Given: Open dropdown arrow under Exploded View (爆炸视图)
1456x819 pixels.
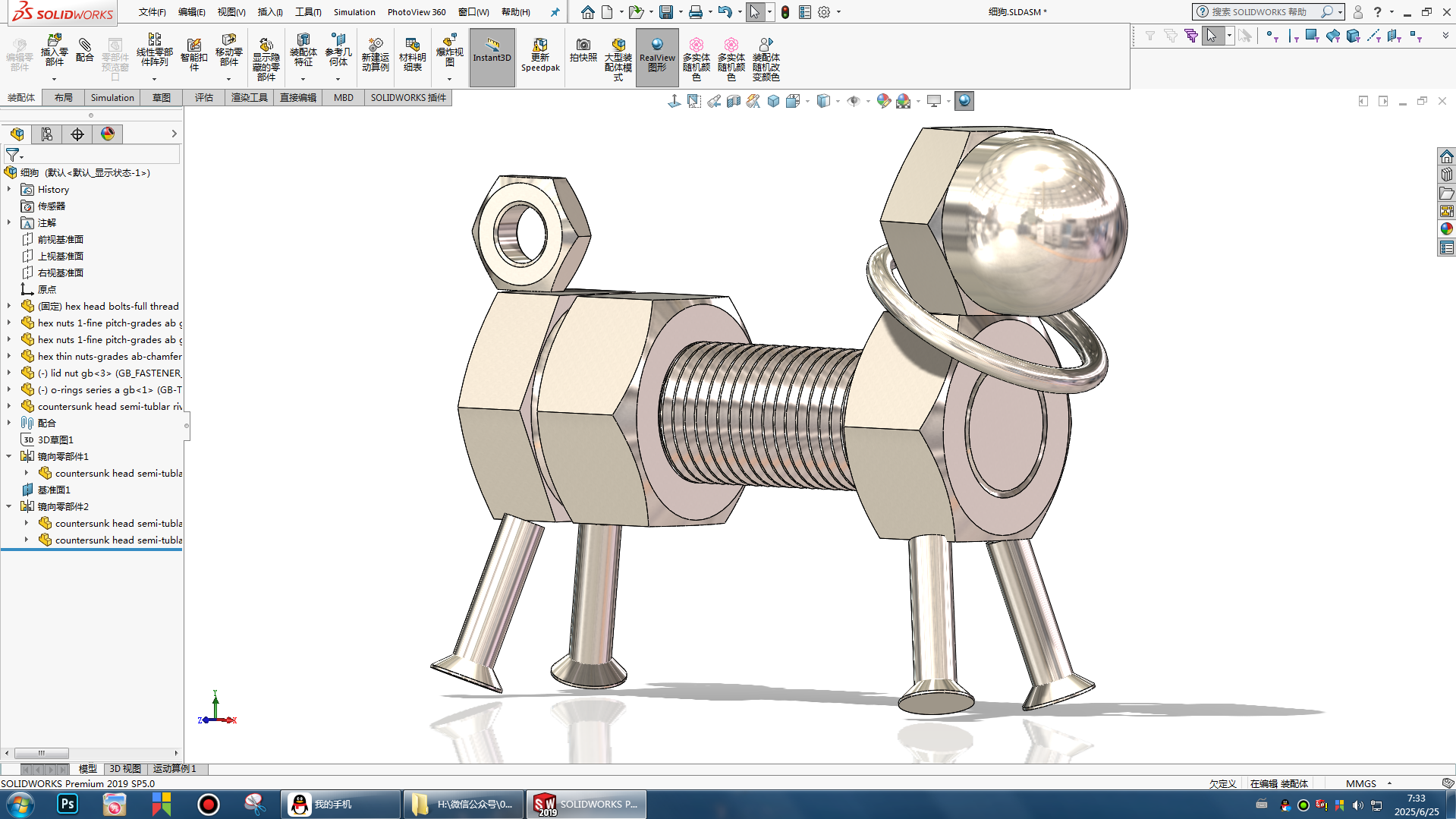Looking at the screenshot, I should 449,79.
